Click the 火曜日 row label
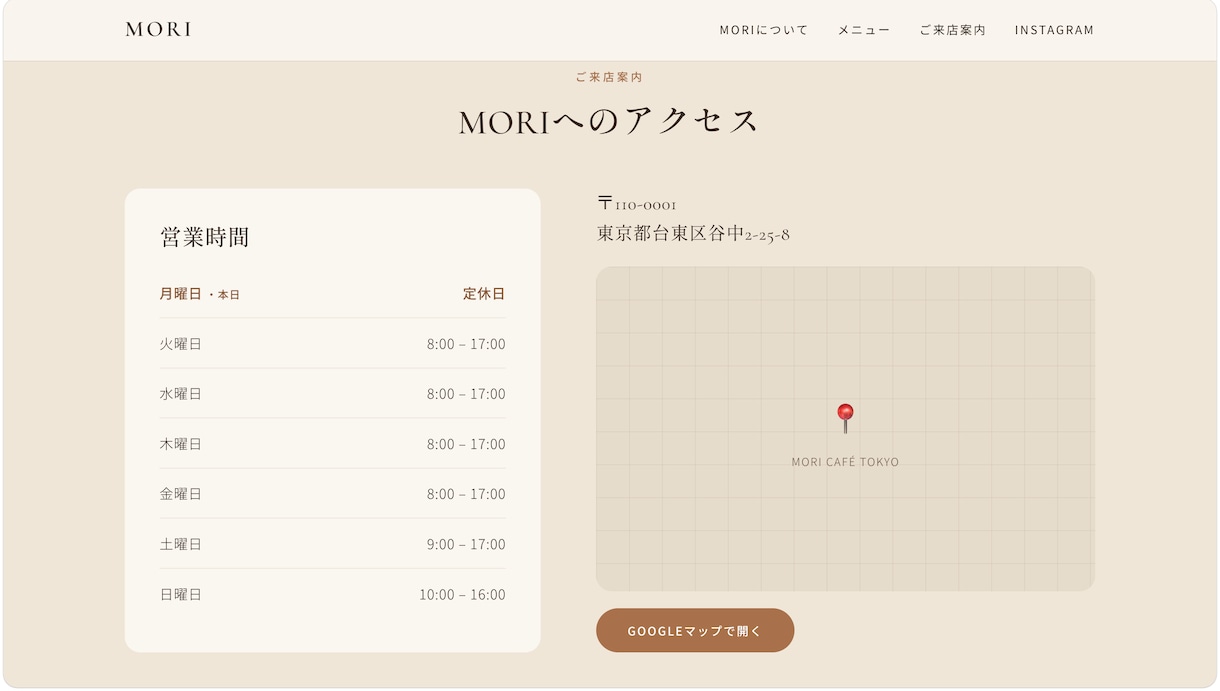The image size is (1220, 691). coord(180,344)
